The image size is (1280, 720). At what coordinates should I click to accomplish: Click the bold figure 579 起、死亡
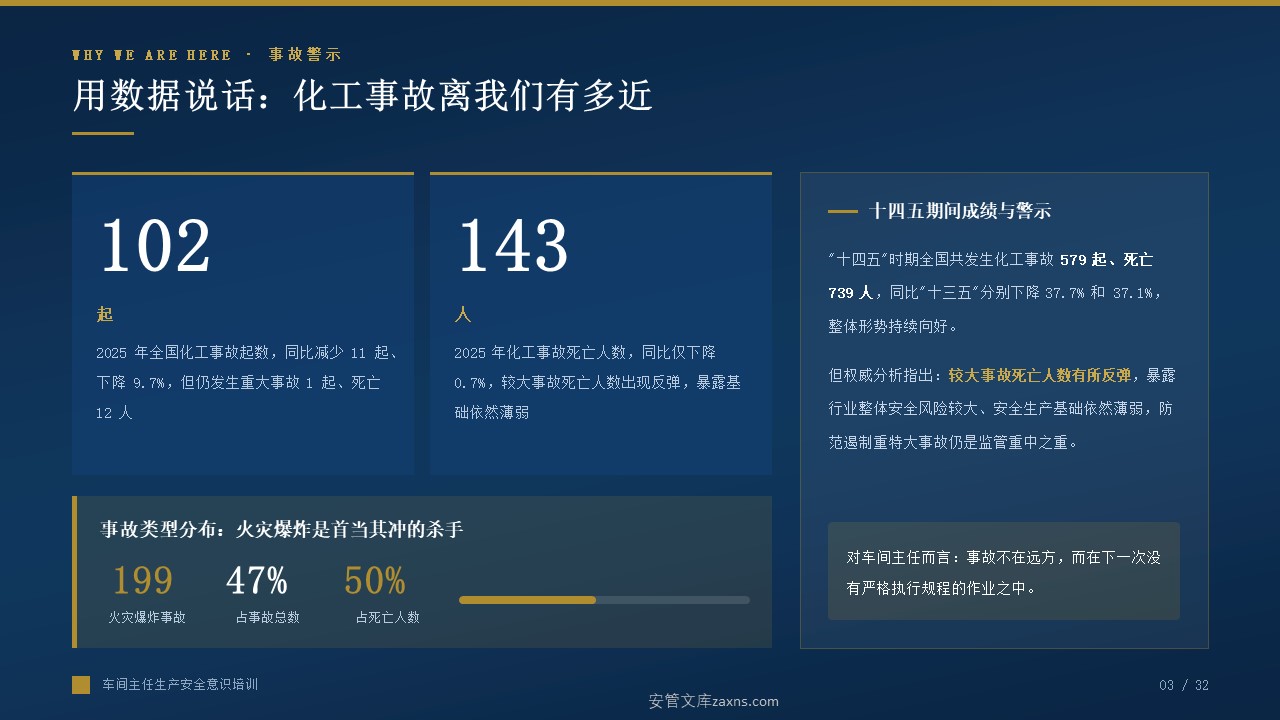click(1106, 259)
